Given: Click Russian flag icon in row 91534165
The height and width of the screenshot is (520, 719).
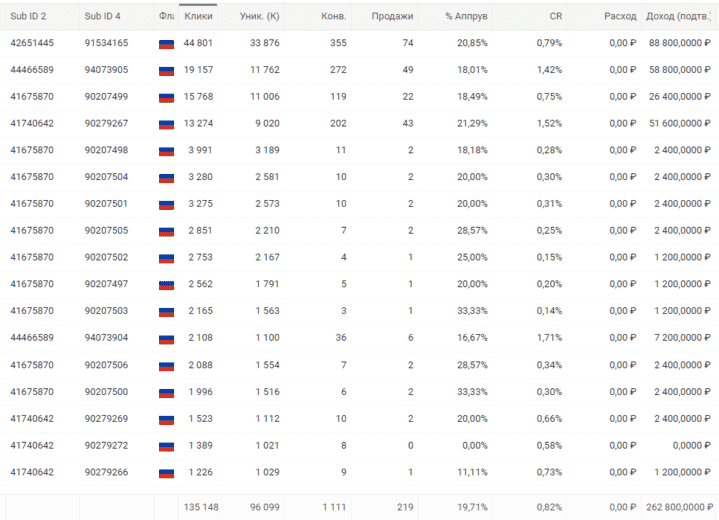Looking at the screenshot, I should point(166,44).
